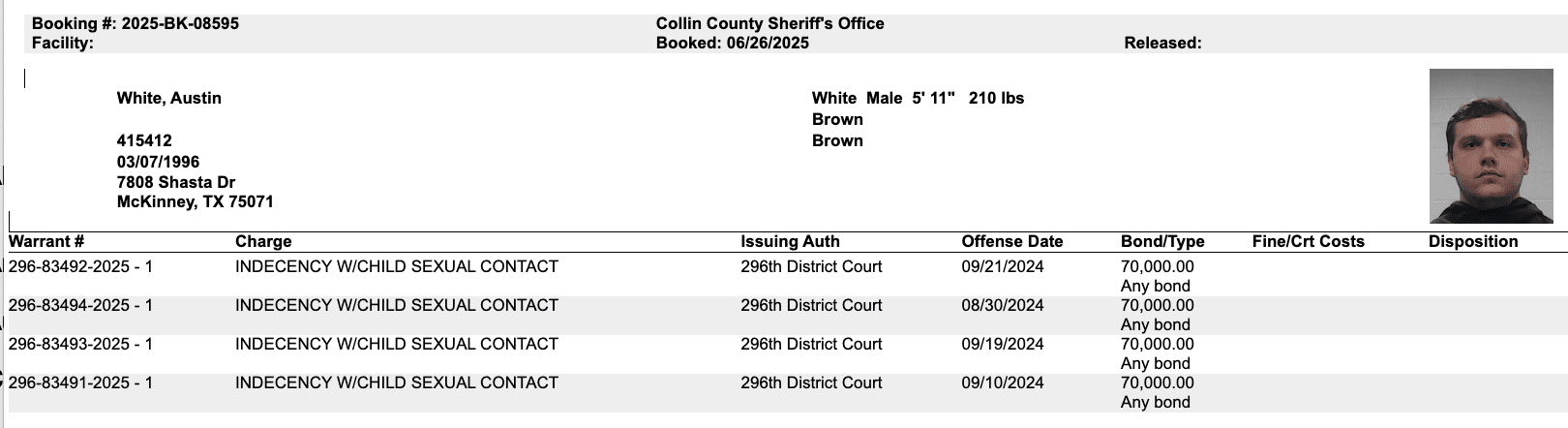Click warrant entry 296-83491-2025 - 1
The image size is (1568, 428).
click(80, 382)
